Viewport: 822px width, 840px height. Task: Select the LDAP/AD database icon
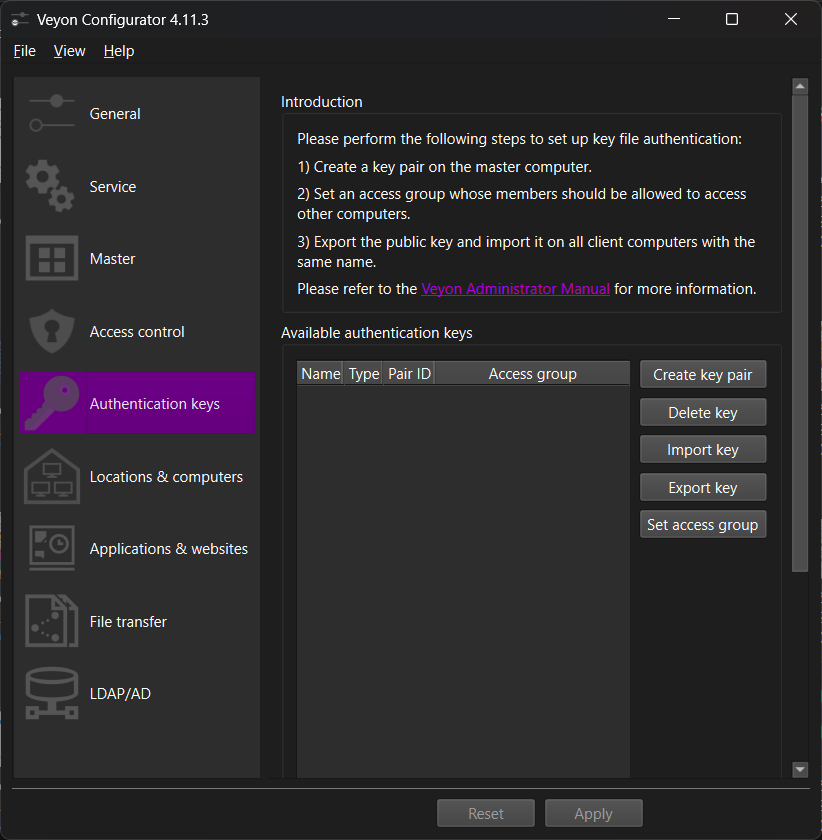point(52,693)
